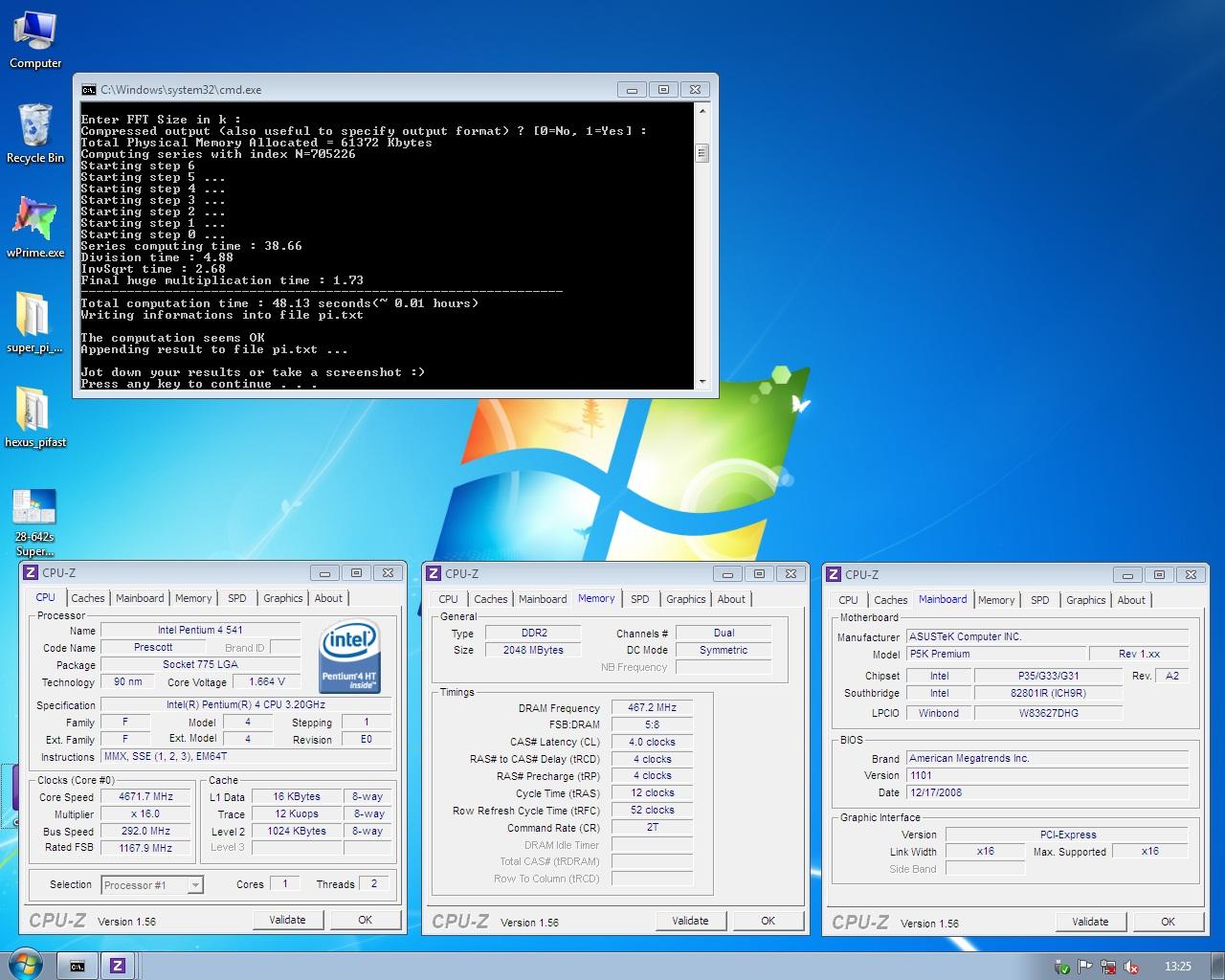The image size is (1225, 980).
Task: Switch to CPU tab in Memory window
Action: pos(449,599)
